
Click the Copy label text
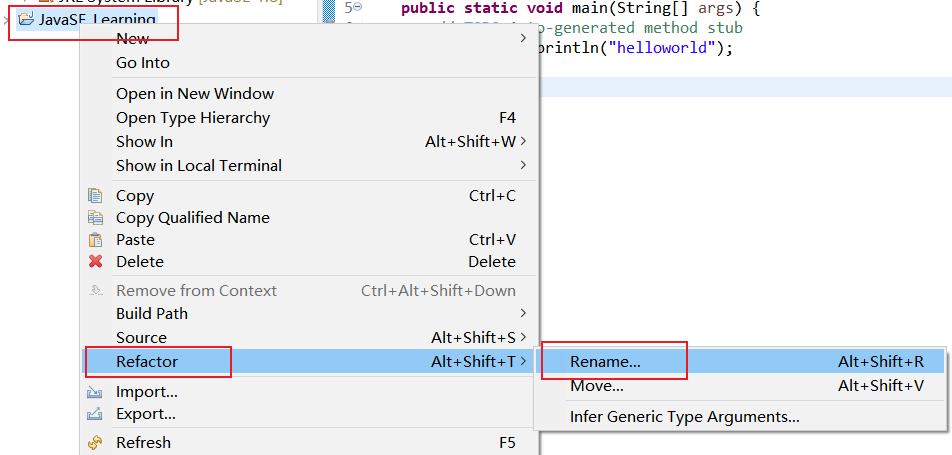pos(135,196)
